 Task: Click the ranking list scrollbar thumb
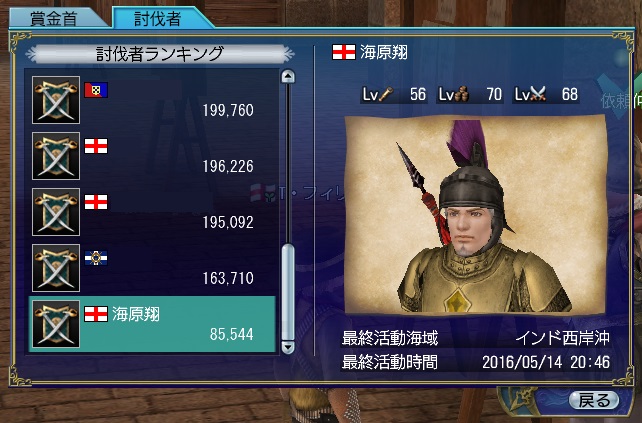coord(288,292)
